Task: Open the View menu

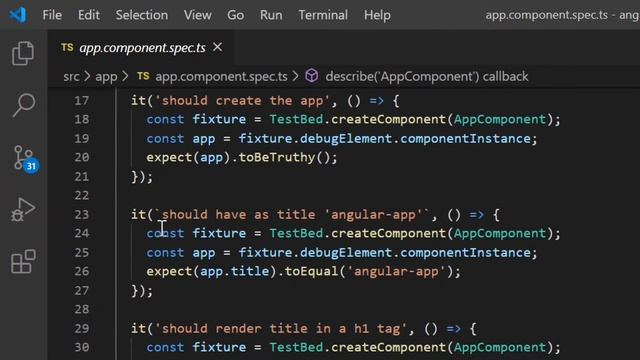Action: [x=198, y=15]
